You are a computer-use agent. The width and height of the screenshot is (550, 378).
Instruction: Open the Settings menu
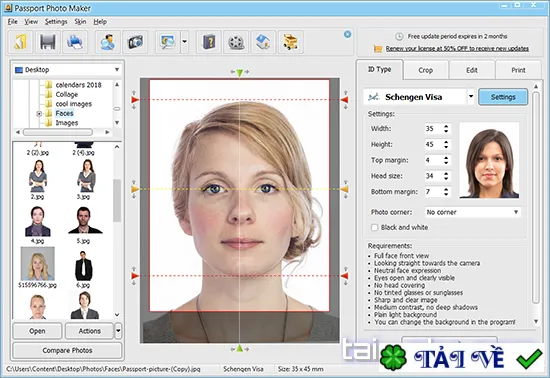(56, 22)
